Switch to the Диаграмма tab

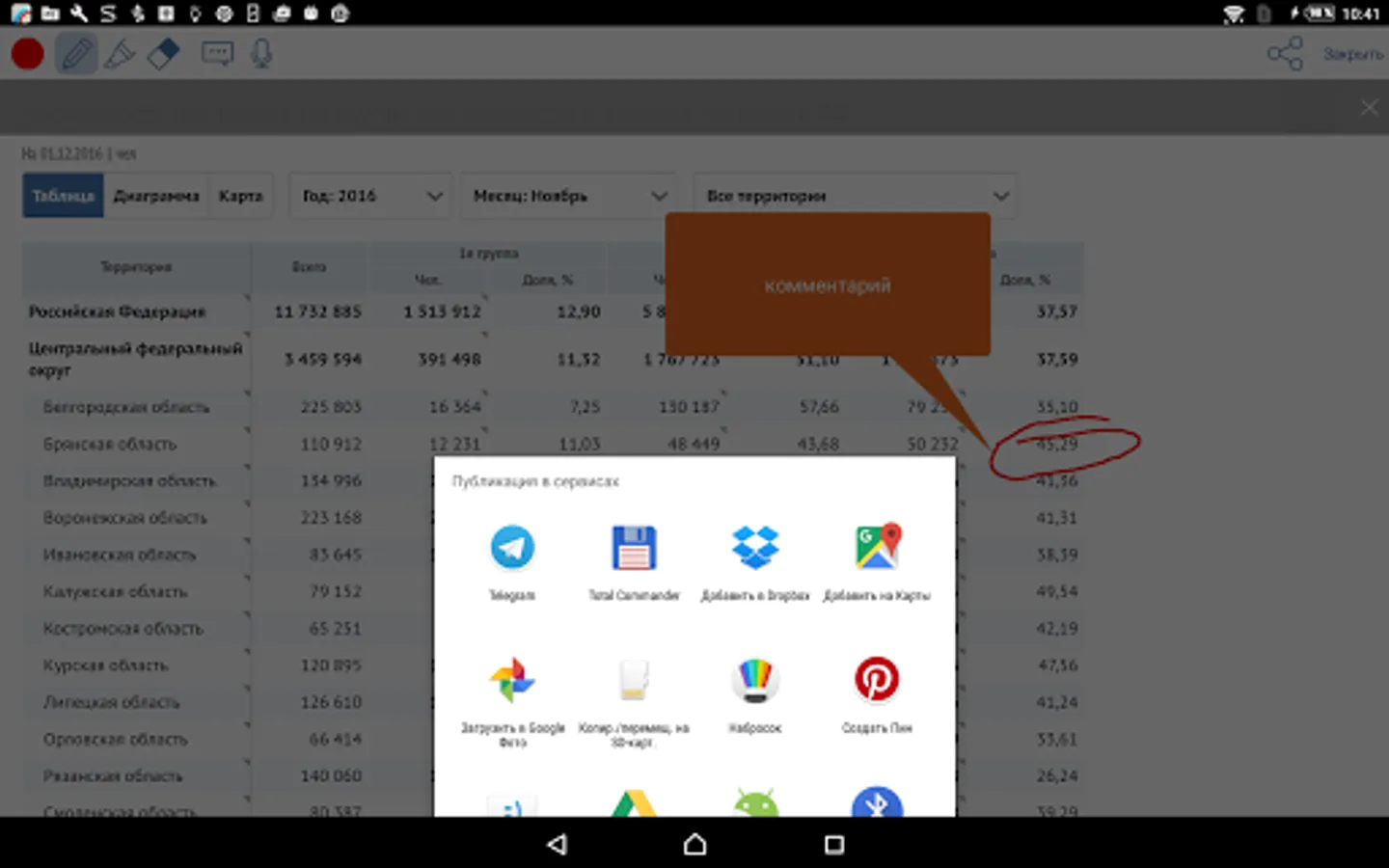tap(156, 196)
